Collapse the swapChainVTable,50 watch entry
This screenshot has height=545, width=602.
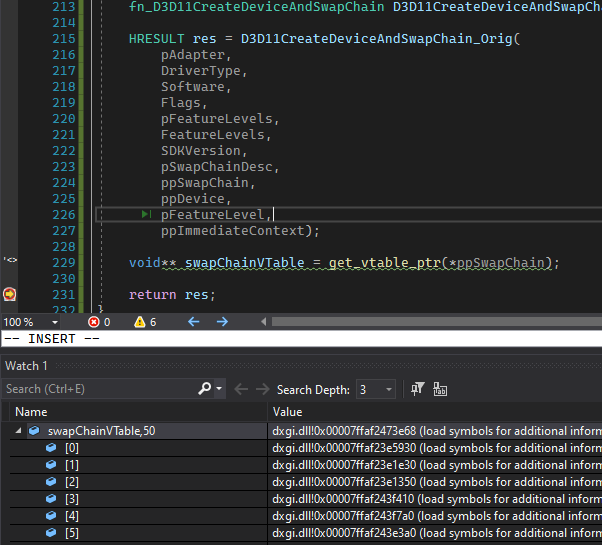(19, 431)
